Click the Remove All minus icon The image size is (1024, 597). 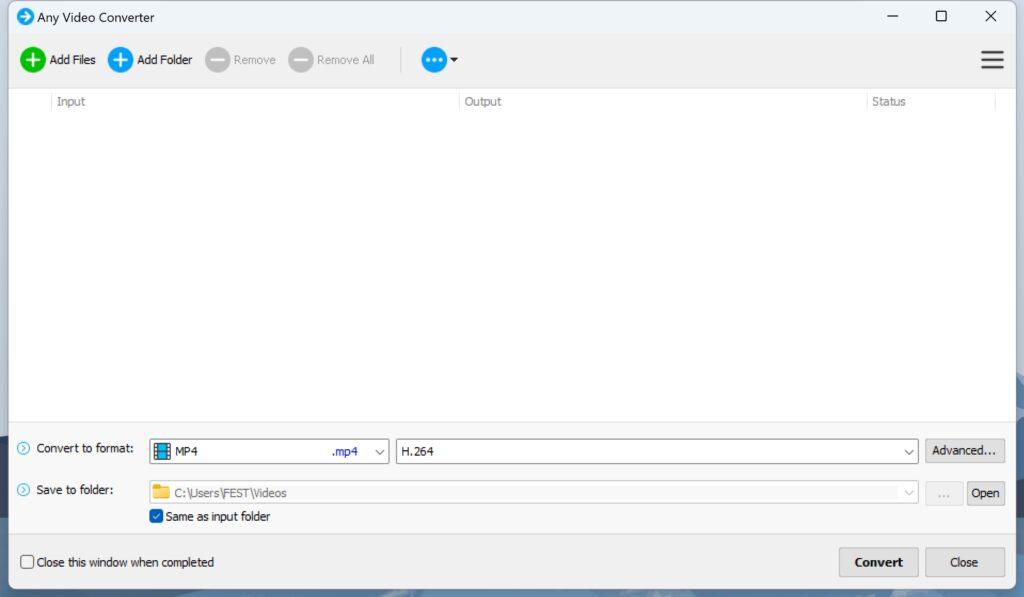coord(301,59)
